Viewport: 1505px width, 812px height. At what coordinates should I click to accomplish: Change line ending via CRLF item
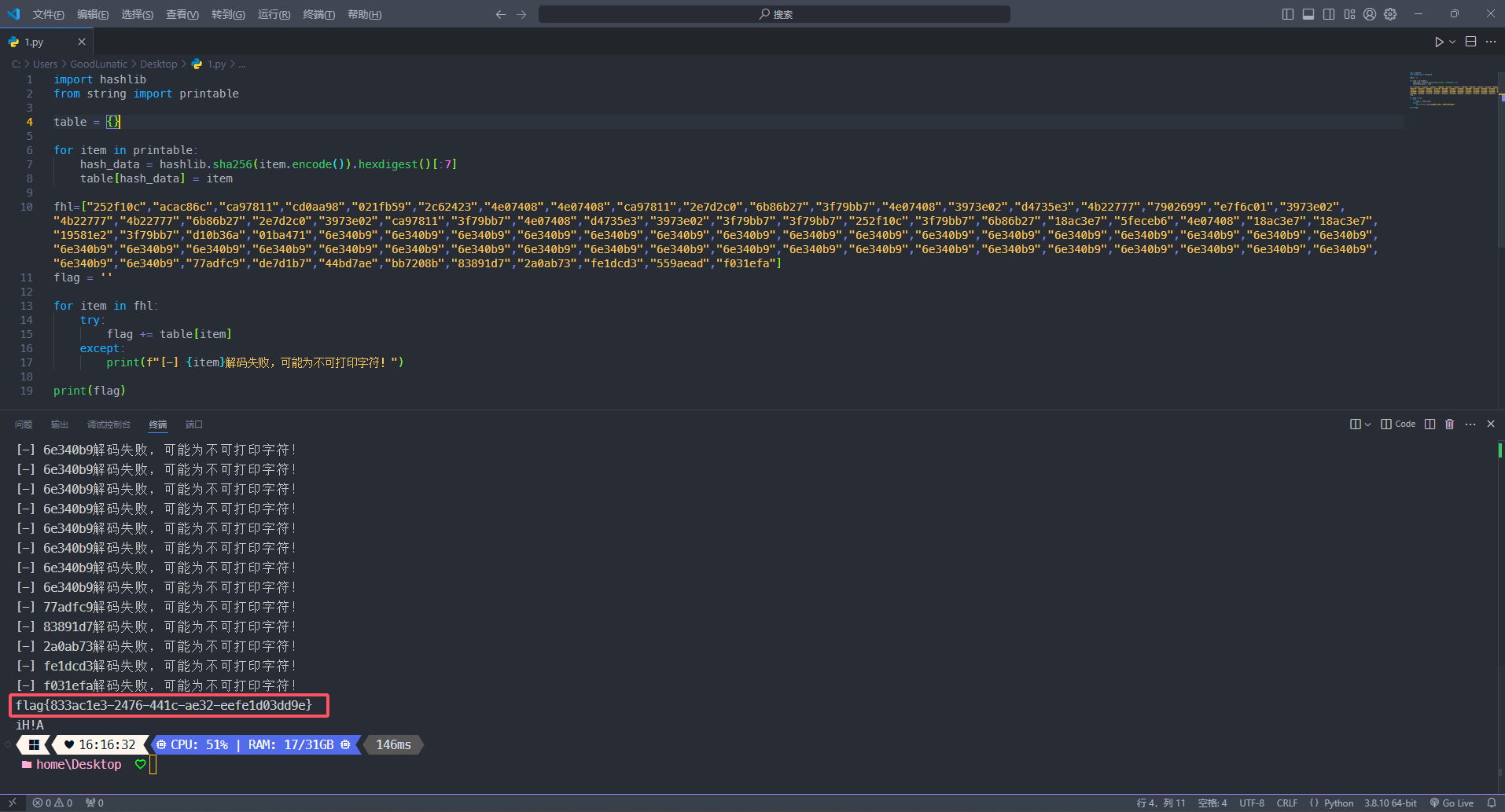(1287, 803)
